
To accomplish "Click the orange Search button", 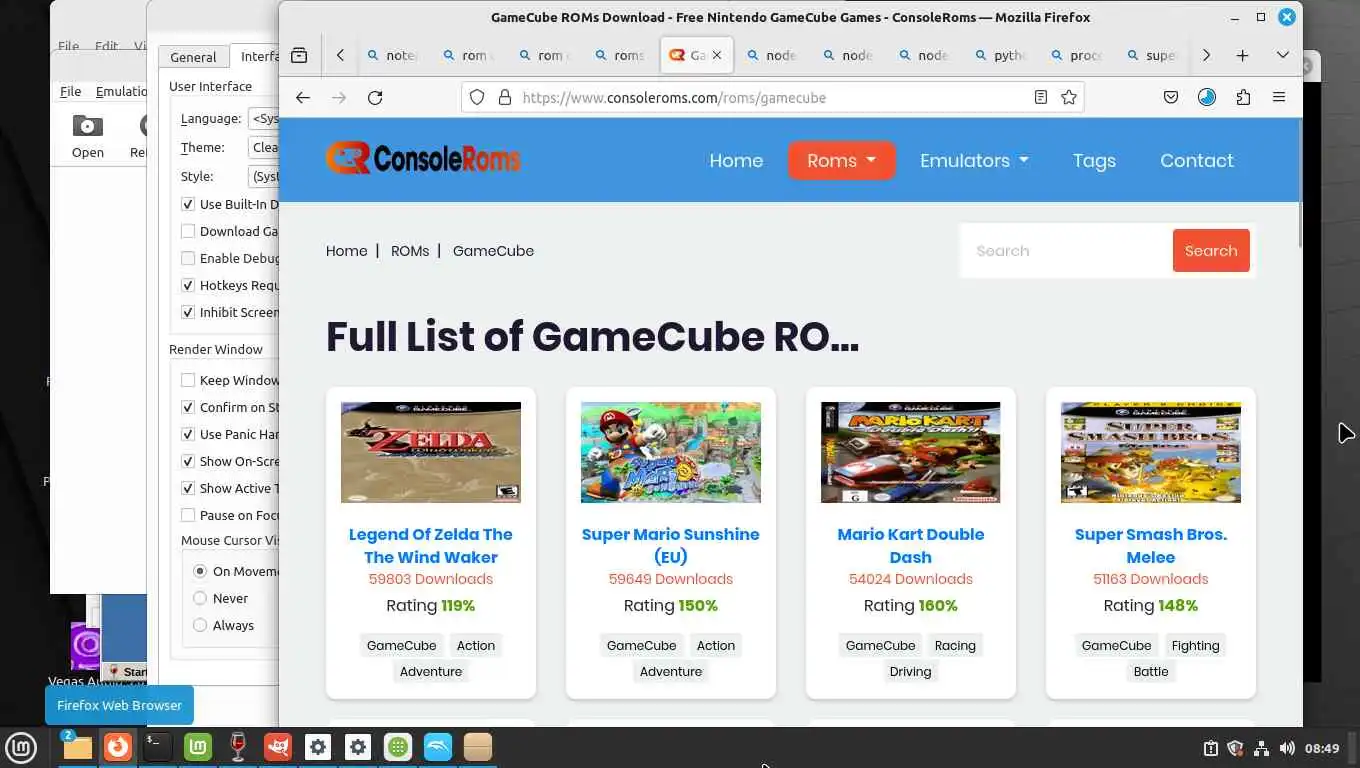I will click(1211, 251).
